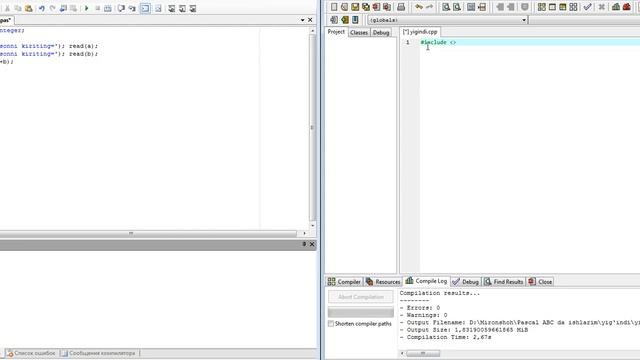This screenshot has width=640, height=360.
Task: Go to bookmark icon in Dev-C++
Action: pos(355,20)
